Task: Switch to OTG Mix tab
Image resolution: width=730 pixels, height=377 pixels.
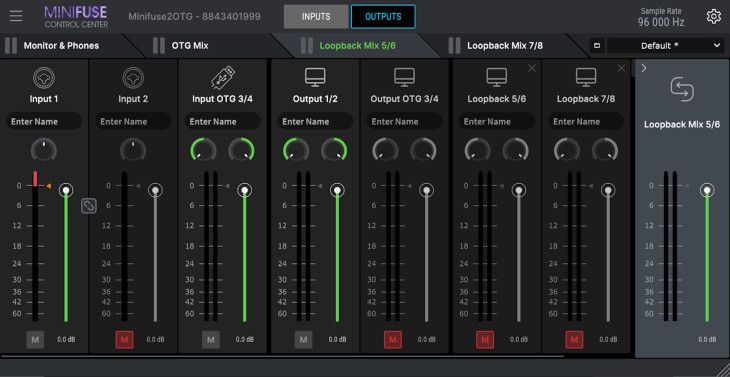Action: click(x=190, y=46)
